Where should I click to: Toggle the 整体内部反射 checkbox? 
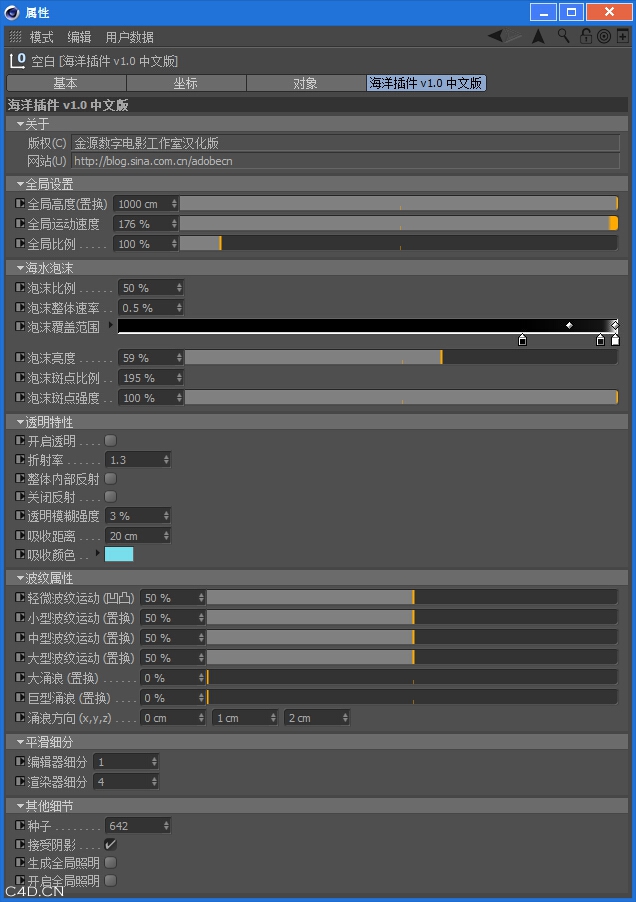(110, 479)
